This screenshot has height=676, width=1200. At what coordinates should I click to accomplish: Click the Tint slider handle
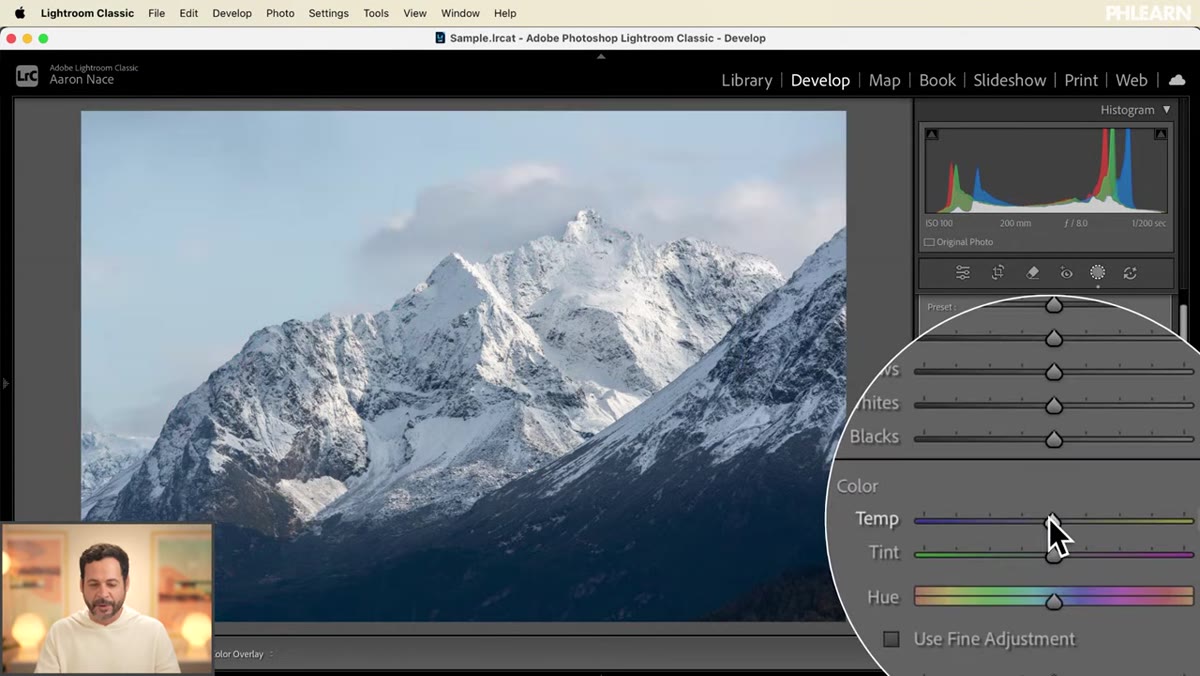tap(1053, 556)
